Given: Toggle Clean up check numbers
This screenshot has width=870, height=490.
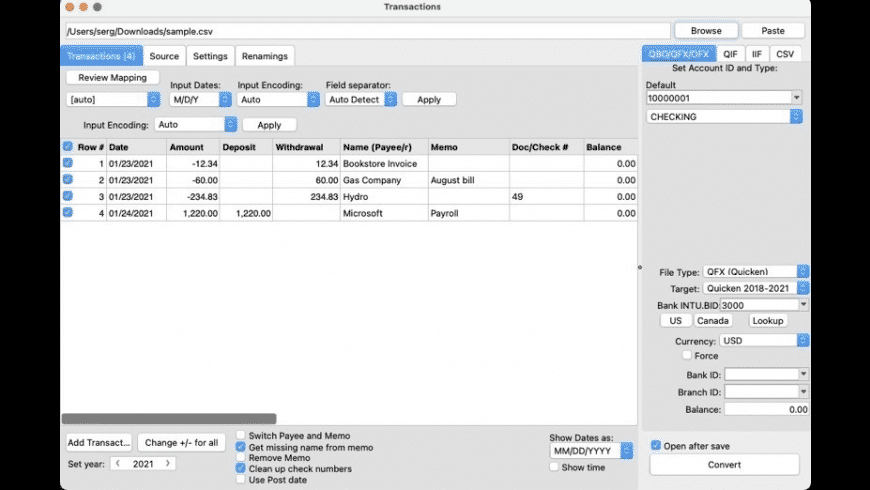Looking at the screenshot, I should pos(240,468).
